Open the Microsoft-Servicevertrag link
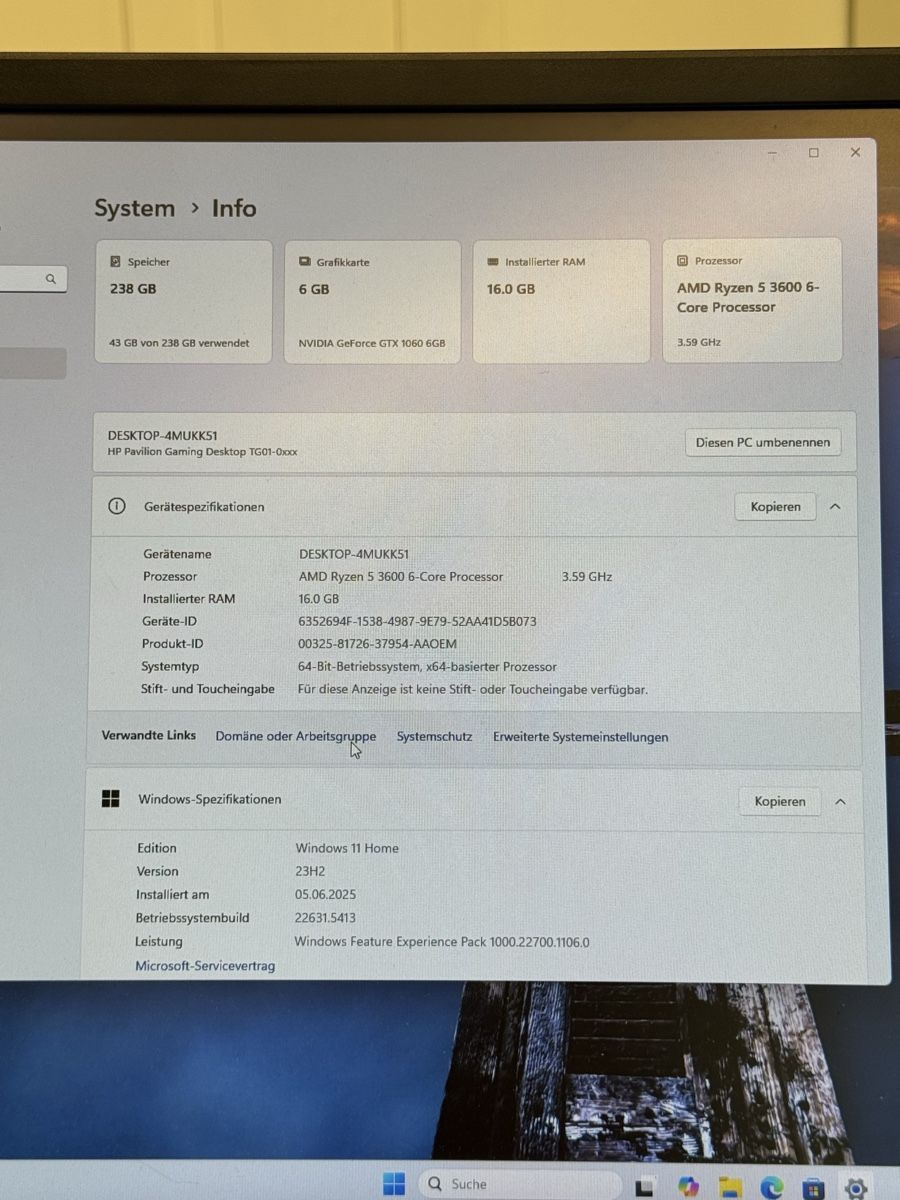 (205, 966)
